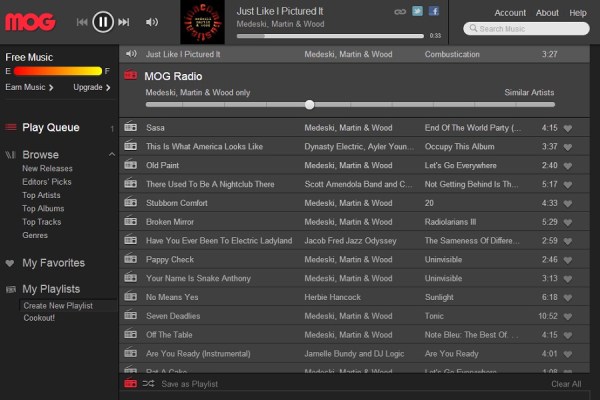
Task: Favorite the song Sasa with heart
Action: coord(568,128)
